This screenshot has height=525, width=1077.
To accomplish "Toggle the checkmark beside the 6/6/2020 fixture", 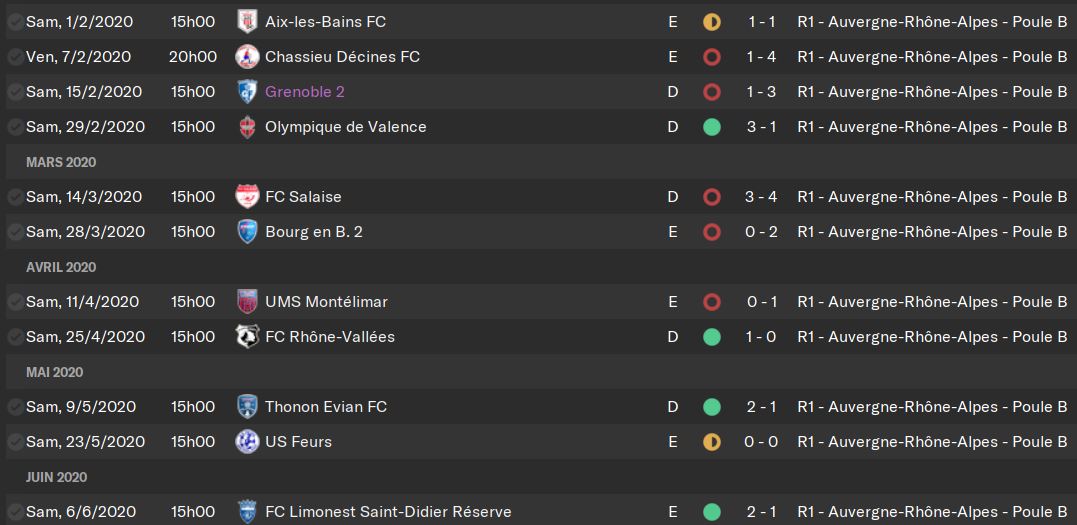I will pos(14,511).
